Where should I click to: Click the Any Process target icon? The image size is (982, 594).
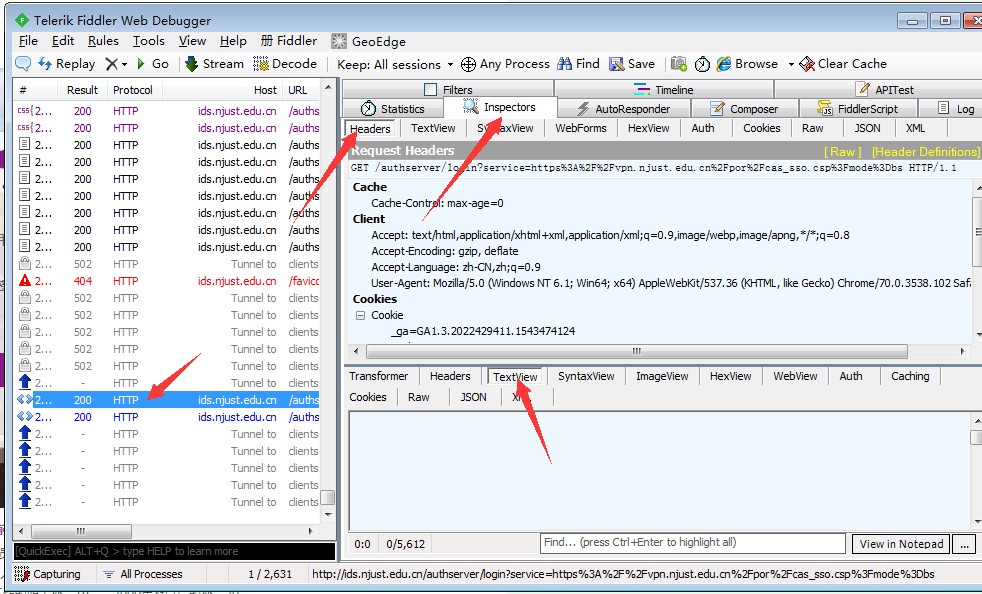pos(468,64)
